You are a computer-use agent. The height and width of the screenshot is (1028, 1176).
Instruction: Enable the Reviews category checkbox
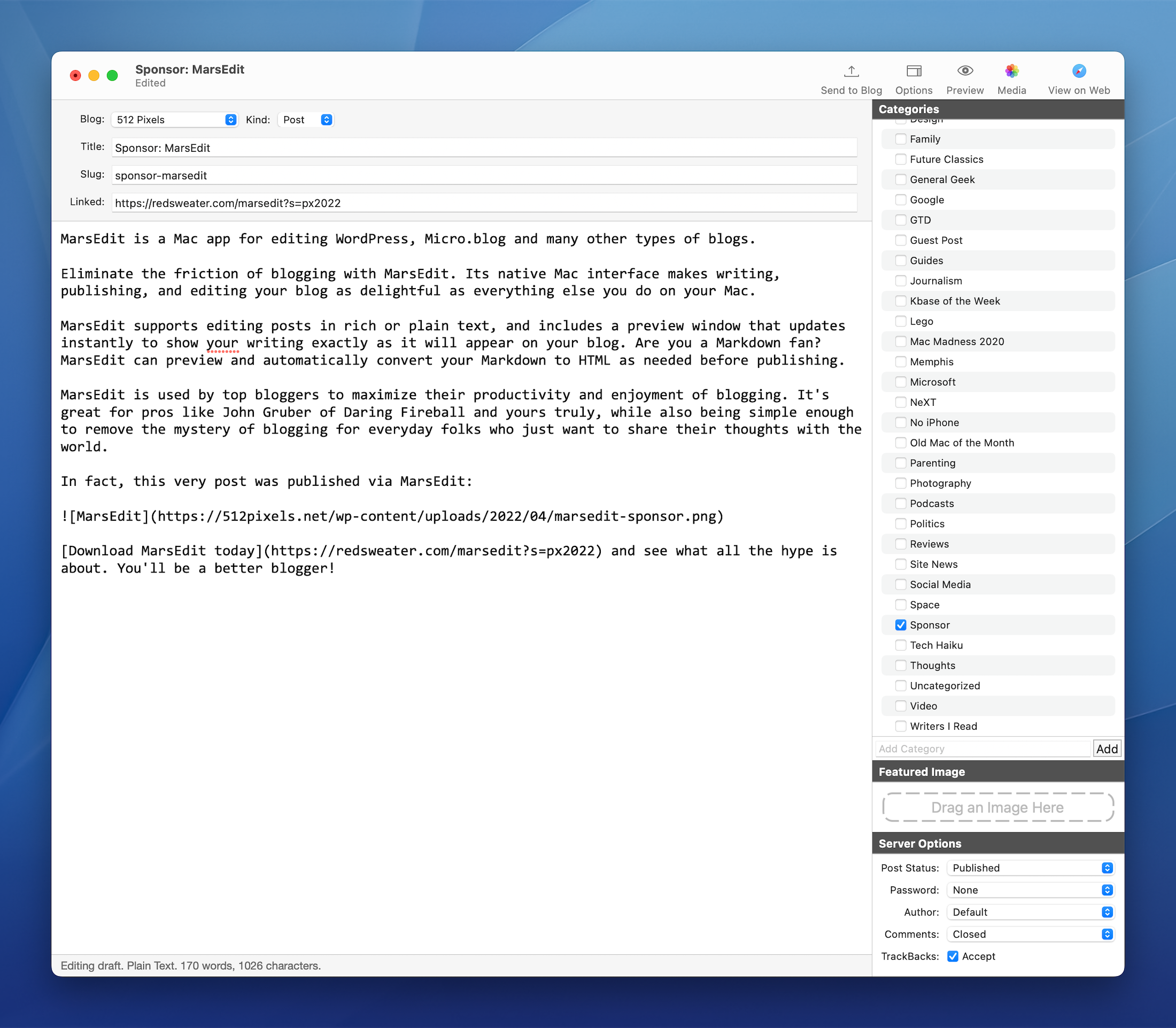click(x=901, y=544)
